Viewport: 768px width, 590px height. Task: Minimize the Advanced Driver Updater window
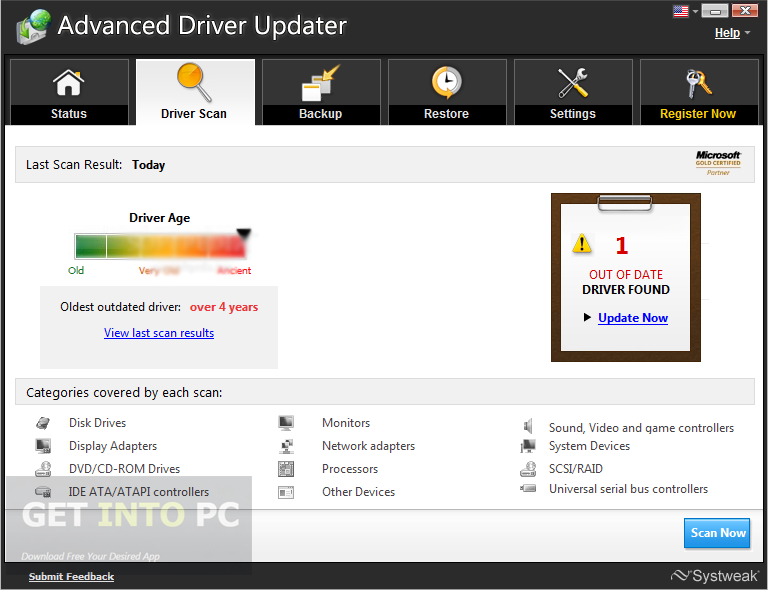click(x=715, y=11)
